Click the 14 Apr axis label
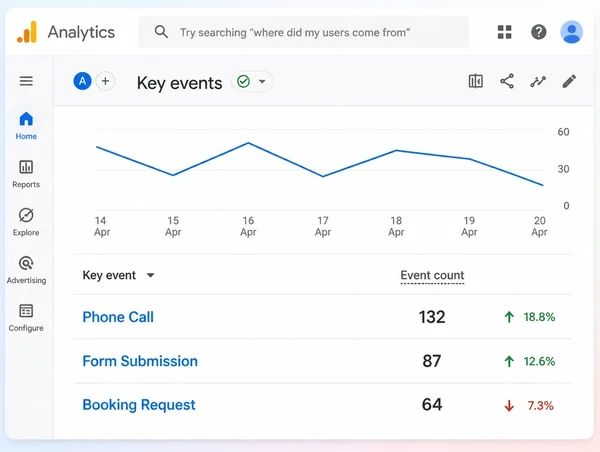This screenshot has width=600, height=452. (102, 226)
